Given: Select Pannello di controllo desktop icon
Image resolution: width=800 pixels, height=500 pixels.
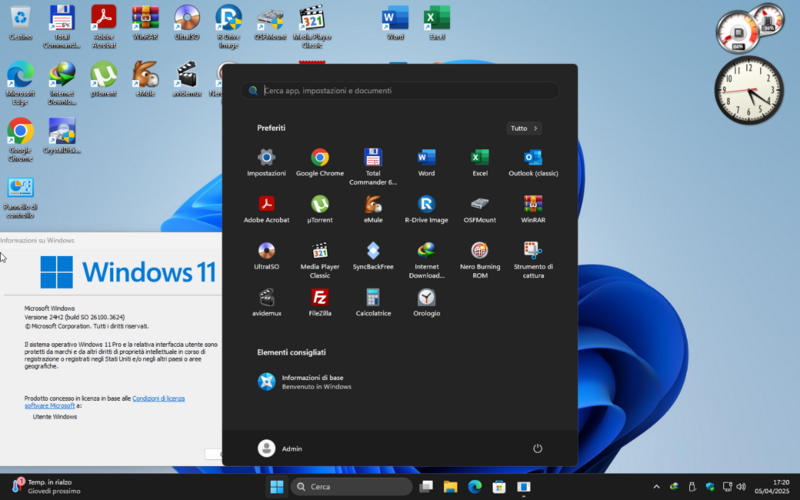Looking at the screenshot, I should [20, 198].
